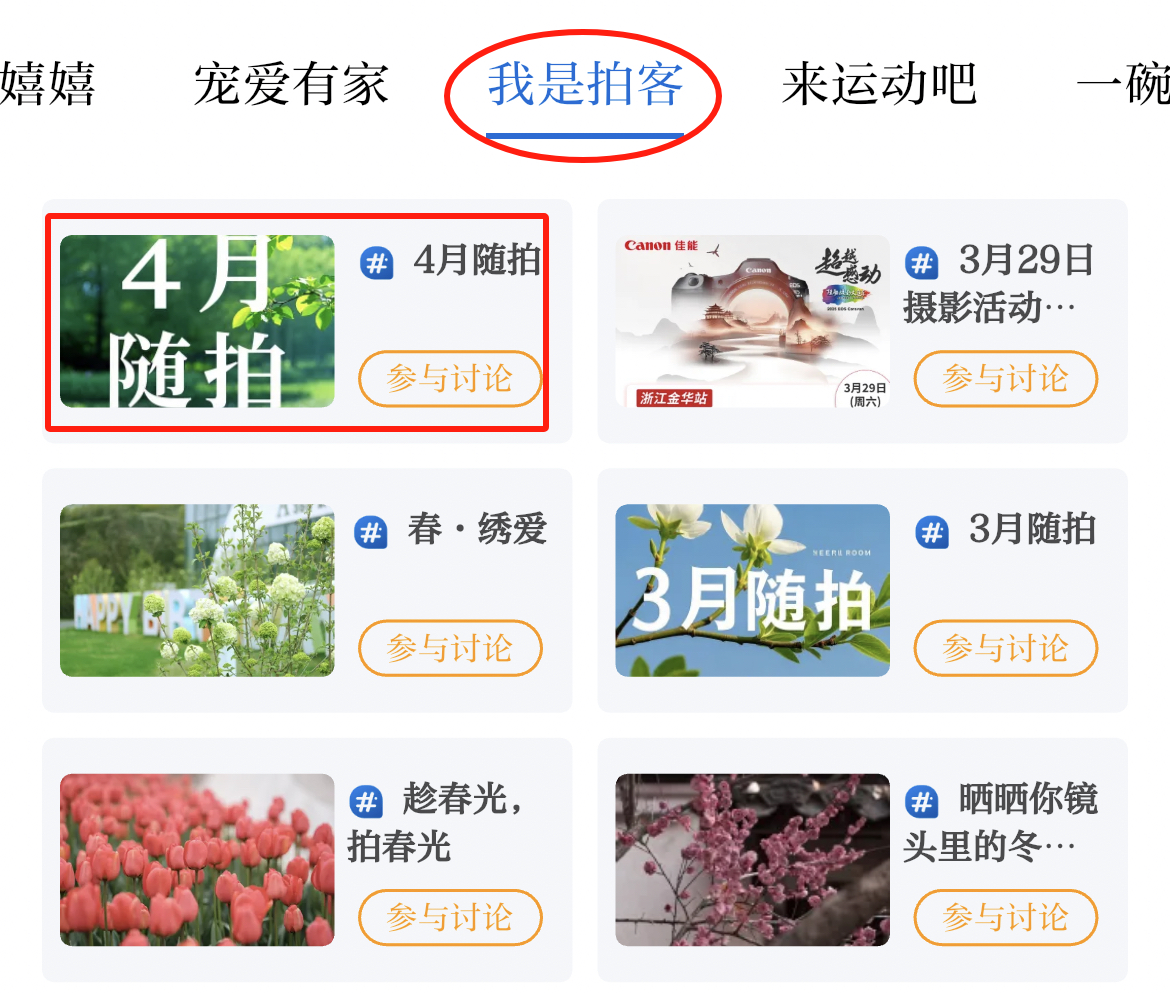The width and height of the screenshot is (1170, 993).
Task: Click 参与讨论 for 春·绣爱 topic
Action: click(x=450, y=648)
